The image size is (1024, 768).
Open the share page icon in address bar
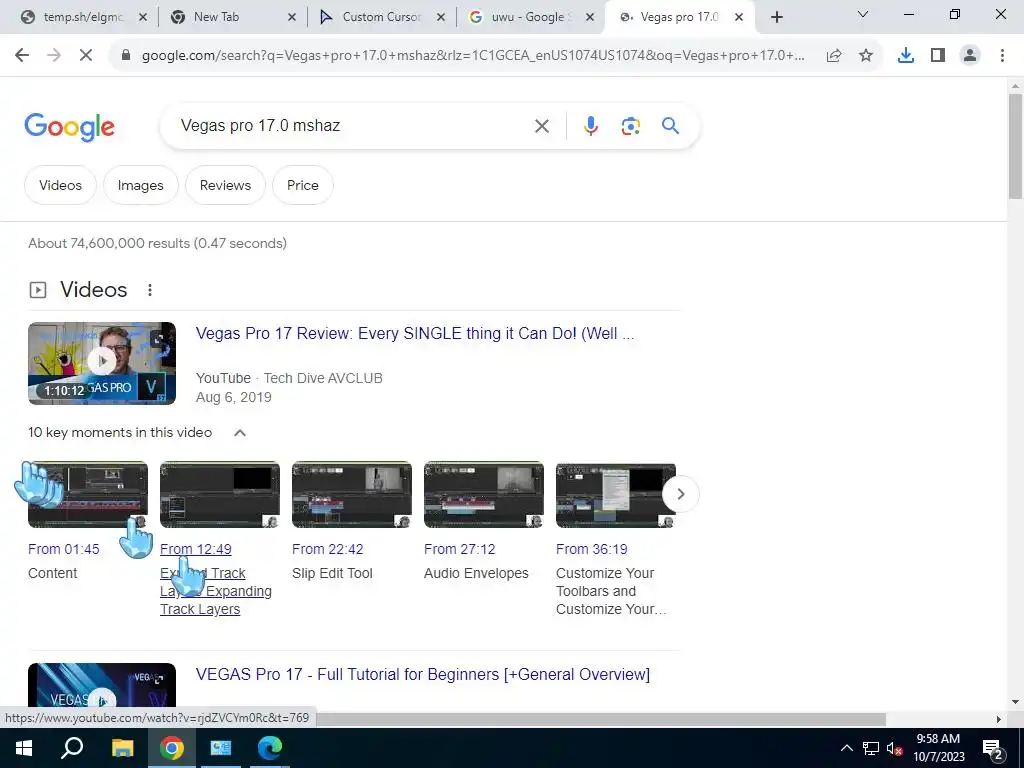tap(834, 56)
